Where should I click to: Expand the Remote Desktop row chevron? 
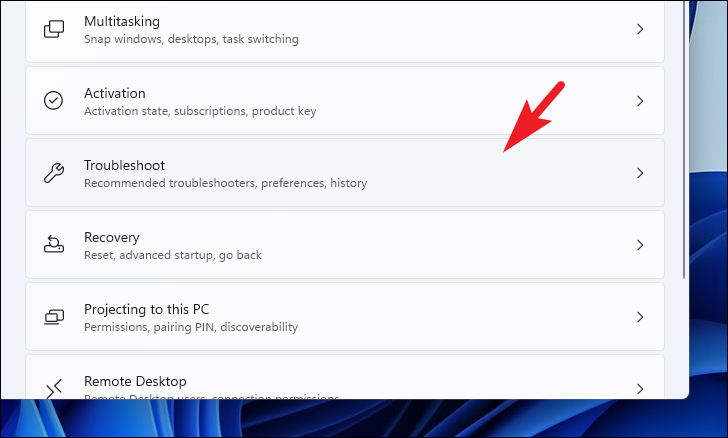click(640, 388)
